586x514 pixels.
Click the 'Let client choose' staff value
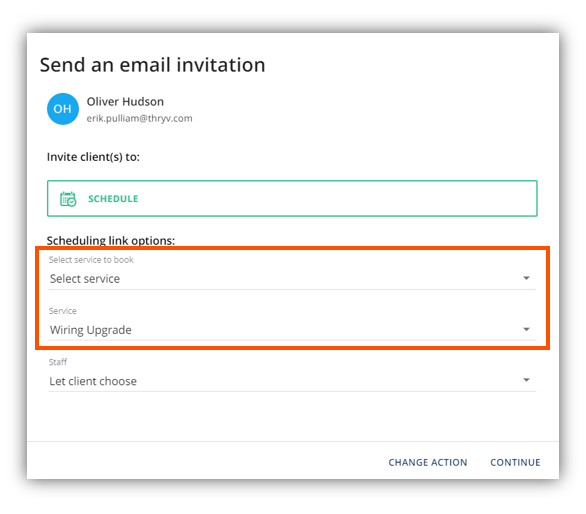(93, 381)
